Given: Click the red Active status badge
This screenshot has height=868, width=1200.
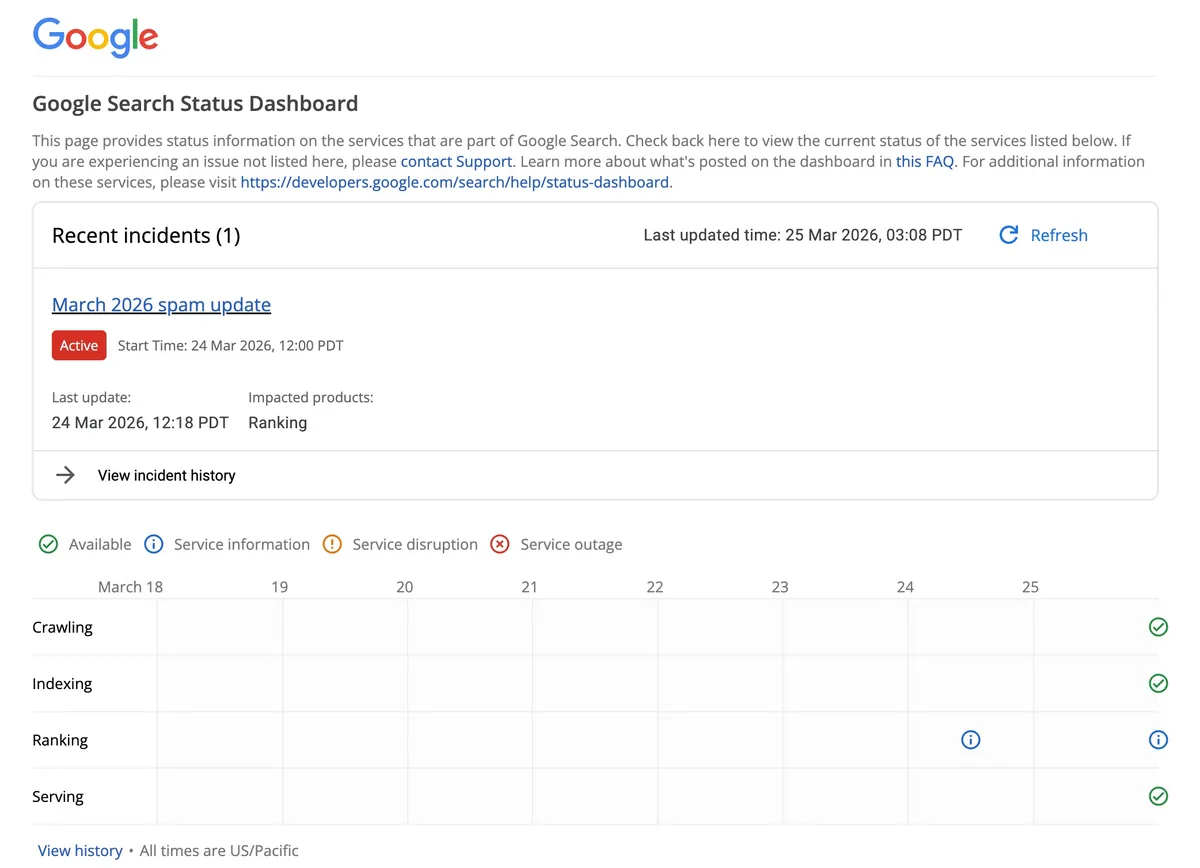Looking at the screenshot, I should (x=79, y=345).
